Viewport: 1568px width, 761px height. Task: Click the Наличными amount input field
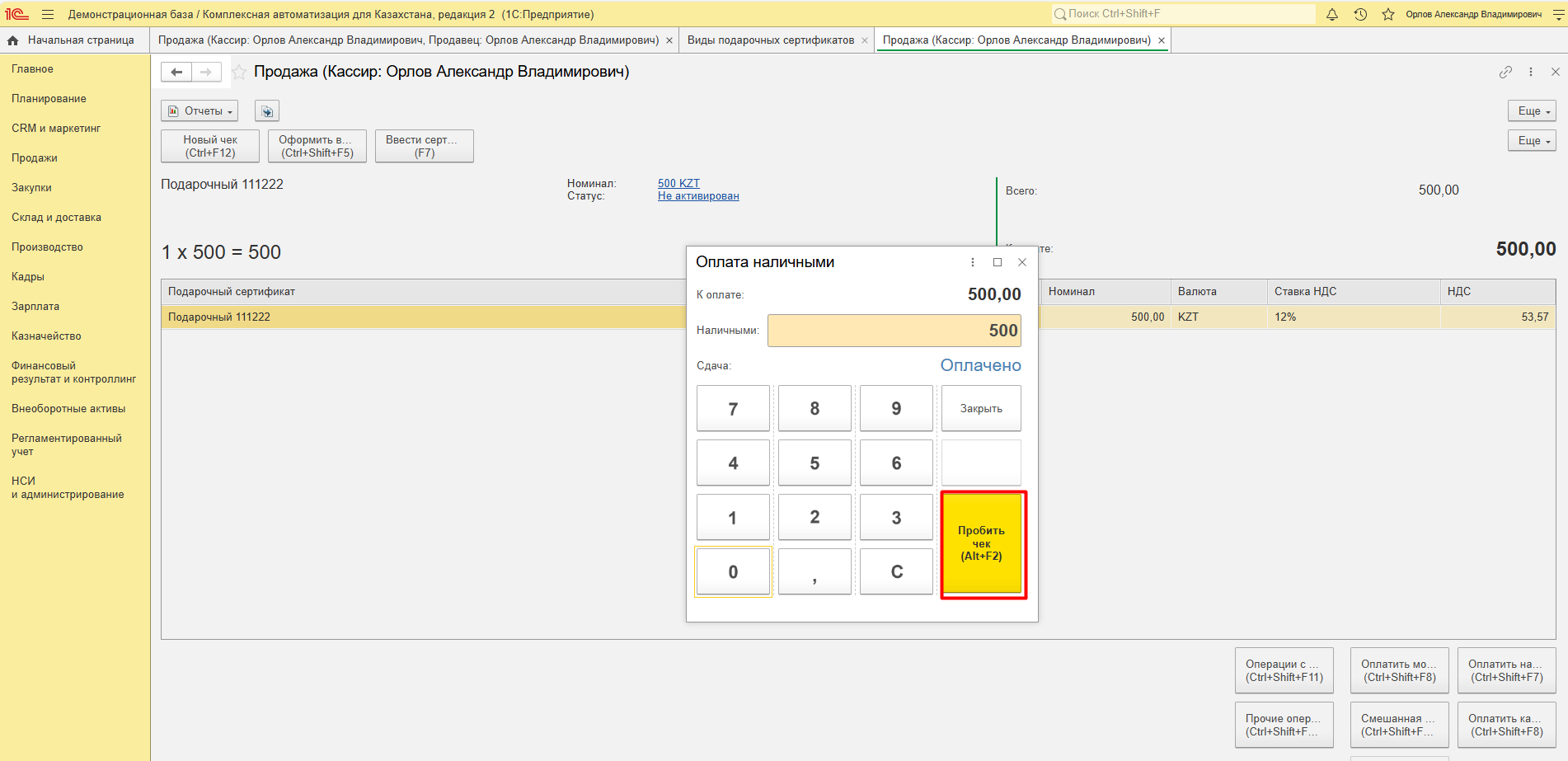point(894,331)
